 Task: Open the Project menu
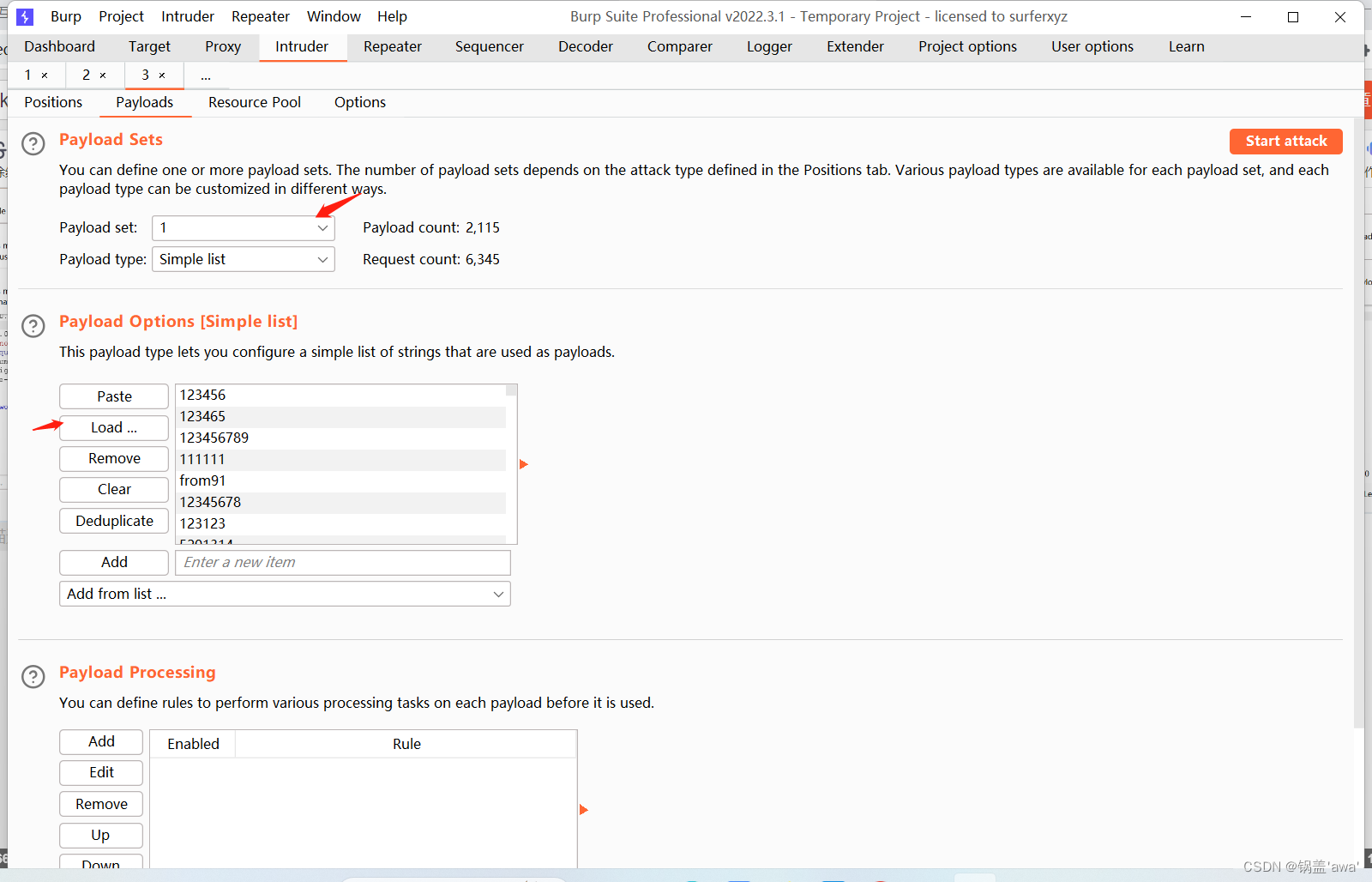(x=121, y=16)
